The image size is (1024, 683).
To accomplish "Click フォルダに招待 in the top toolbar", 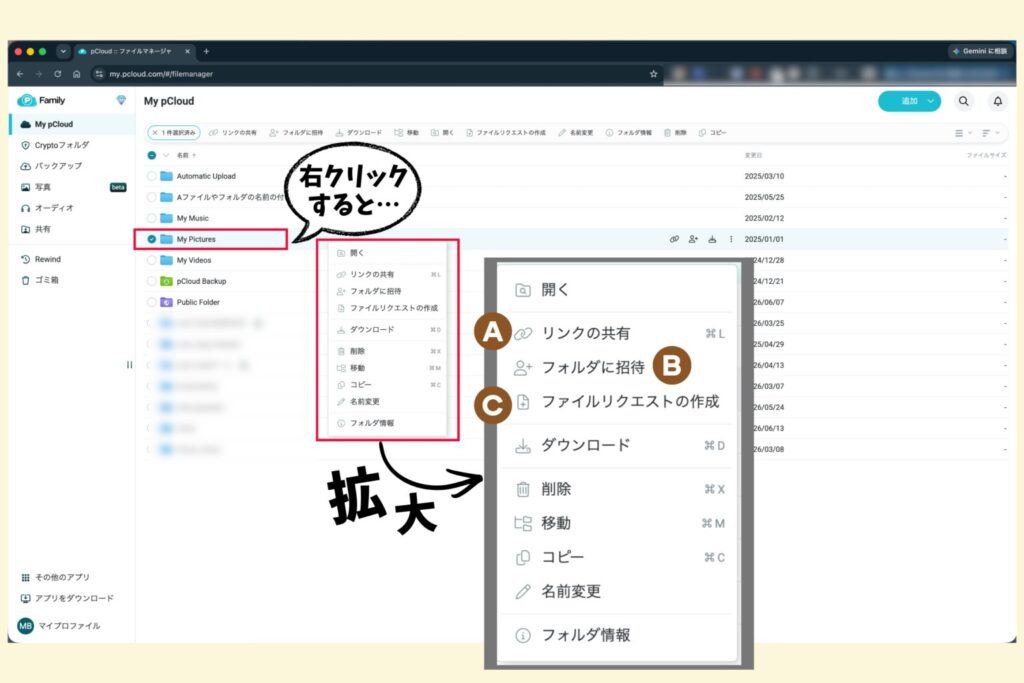I will click(x=296, y=133).
